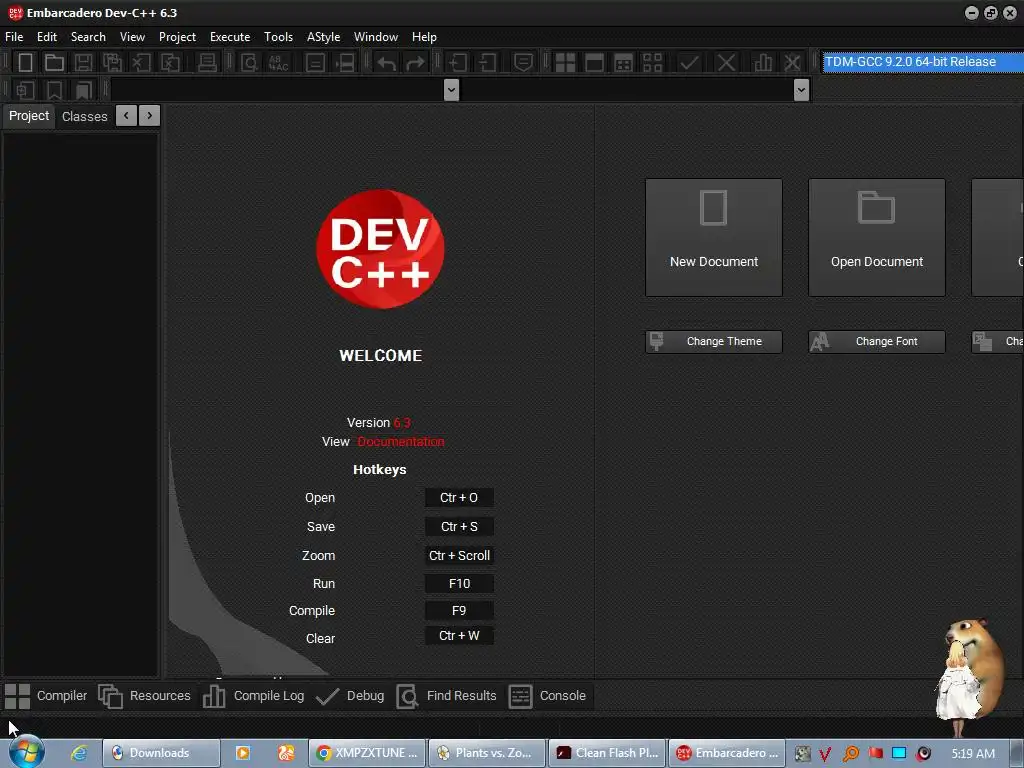The height and width of the screenshot is (768, 1024).
Task: Click the Internet Explorer taskbar icon
Action: pyautogui.click(x=80, y=753)
